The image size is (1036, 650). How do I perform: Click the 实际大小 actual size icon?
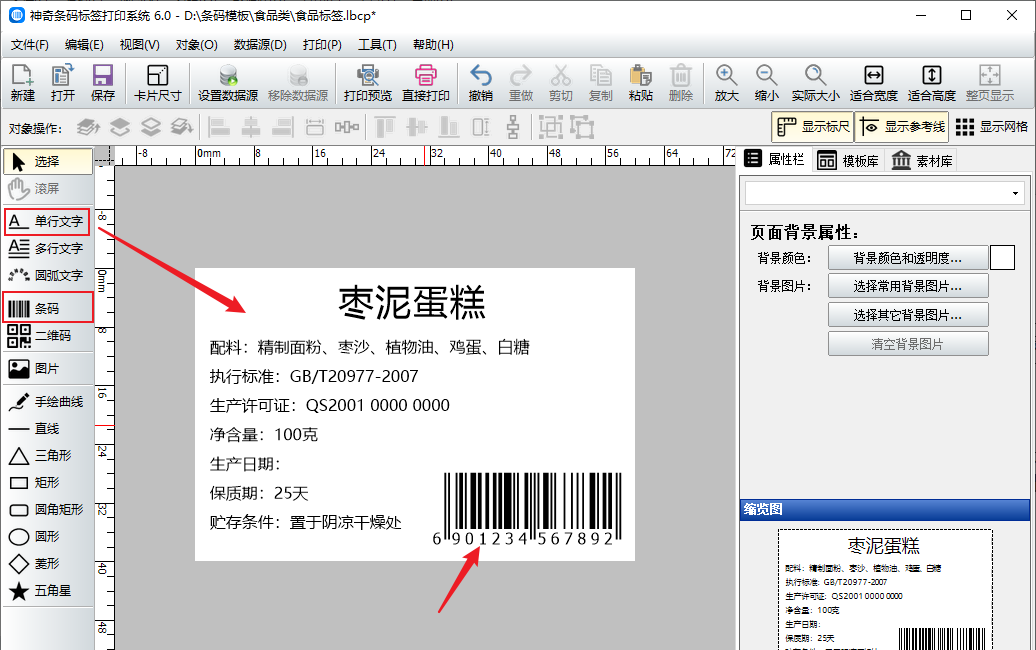[815, 83]
